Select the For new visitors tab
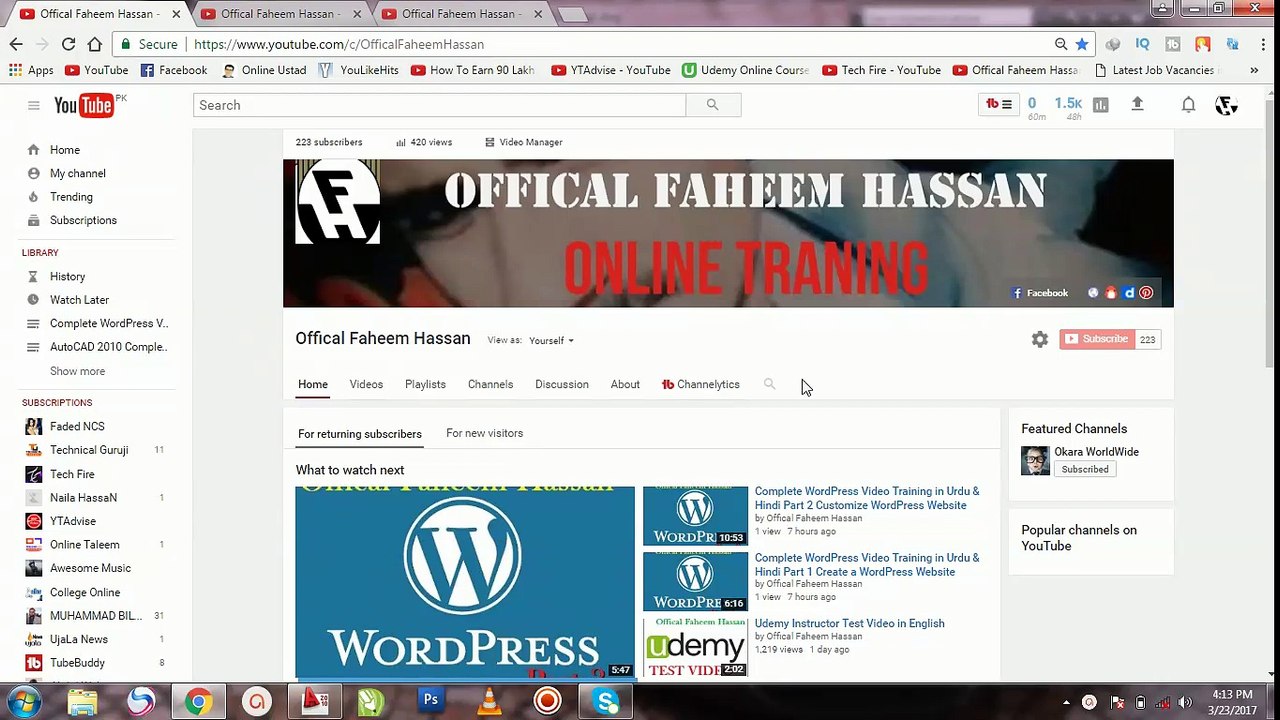The image size is (1280, 720). click(484, 433)
